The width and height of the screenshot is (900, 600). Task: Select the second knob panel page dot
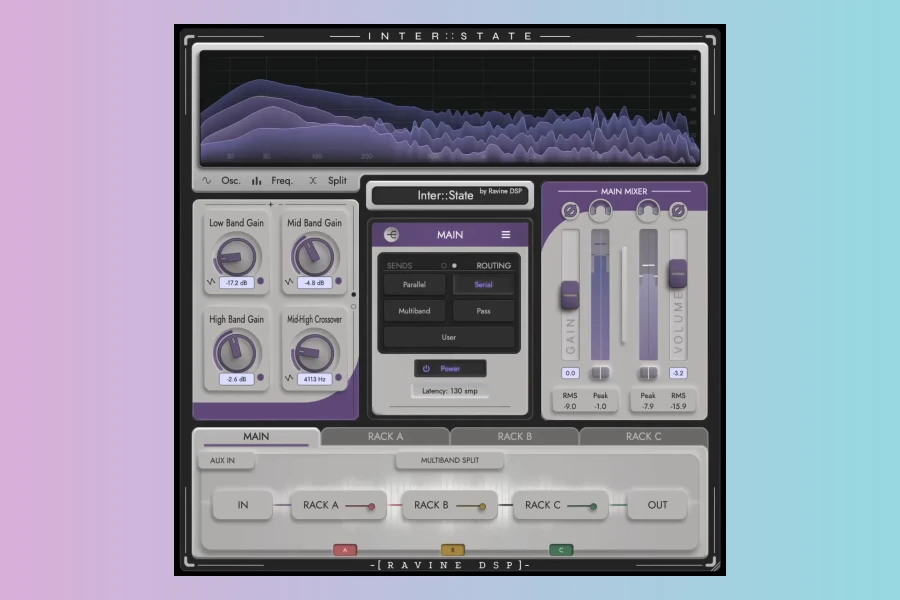(x=354, y=307)
